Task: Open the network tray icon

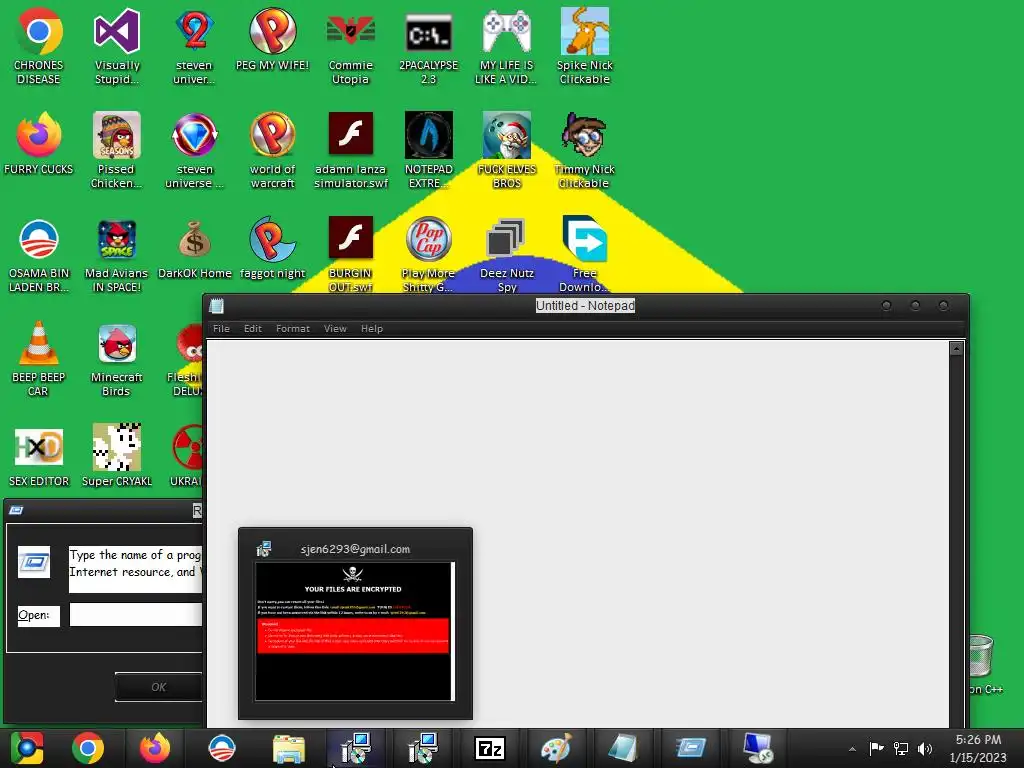Action: click(x=901, y=748)
